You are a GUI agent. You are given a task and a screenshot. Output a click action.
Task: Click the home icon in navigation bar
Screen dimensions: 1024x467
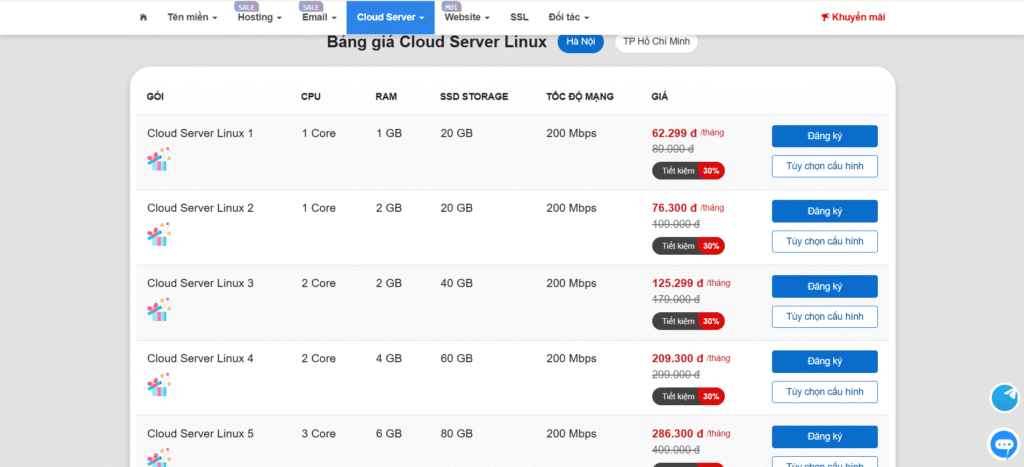pos(144,17)
